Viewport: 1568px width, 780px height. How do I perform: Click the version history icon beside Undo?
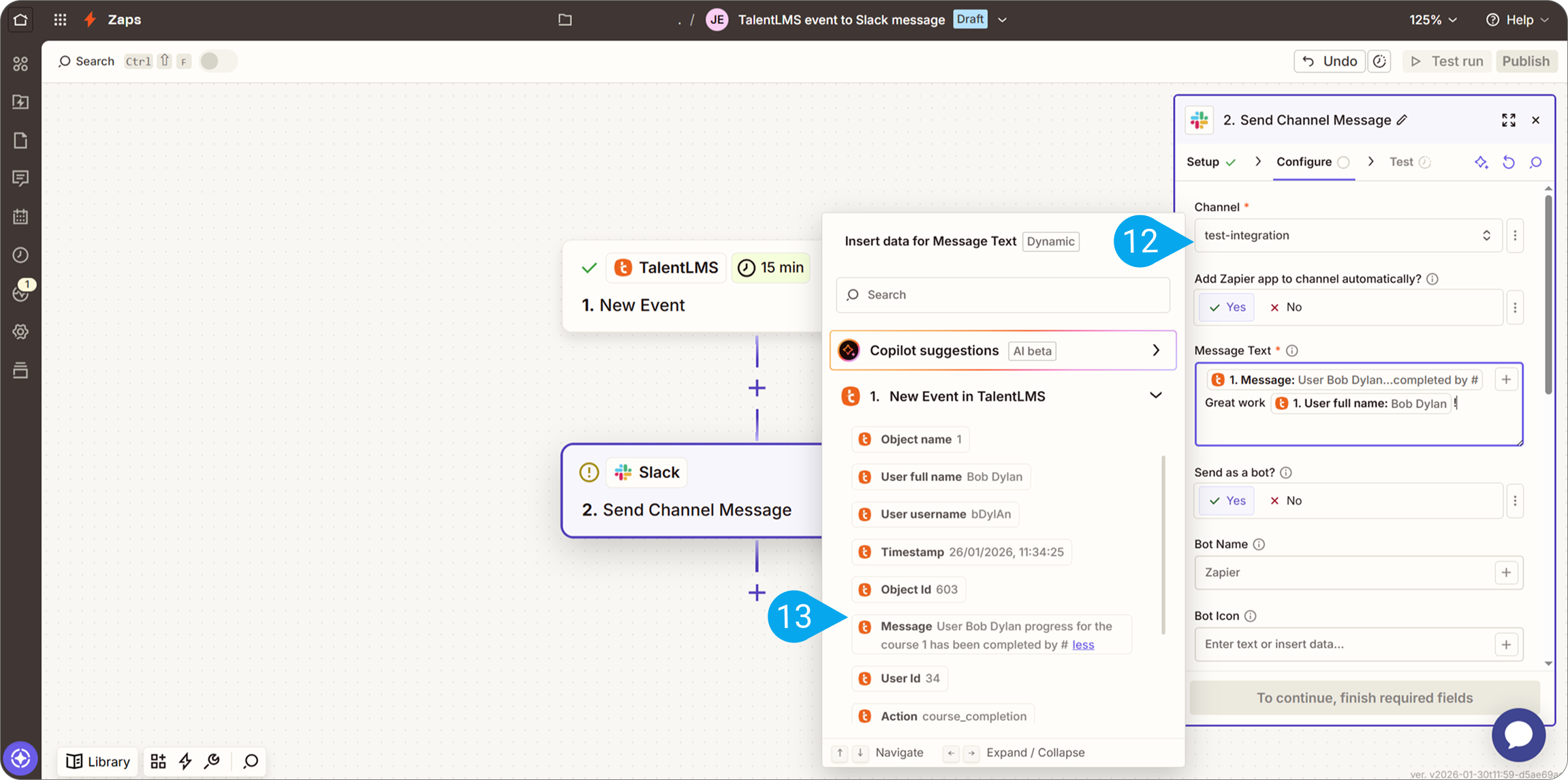[x=1379, y=61]
